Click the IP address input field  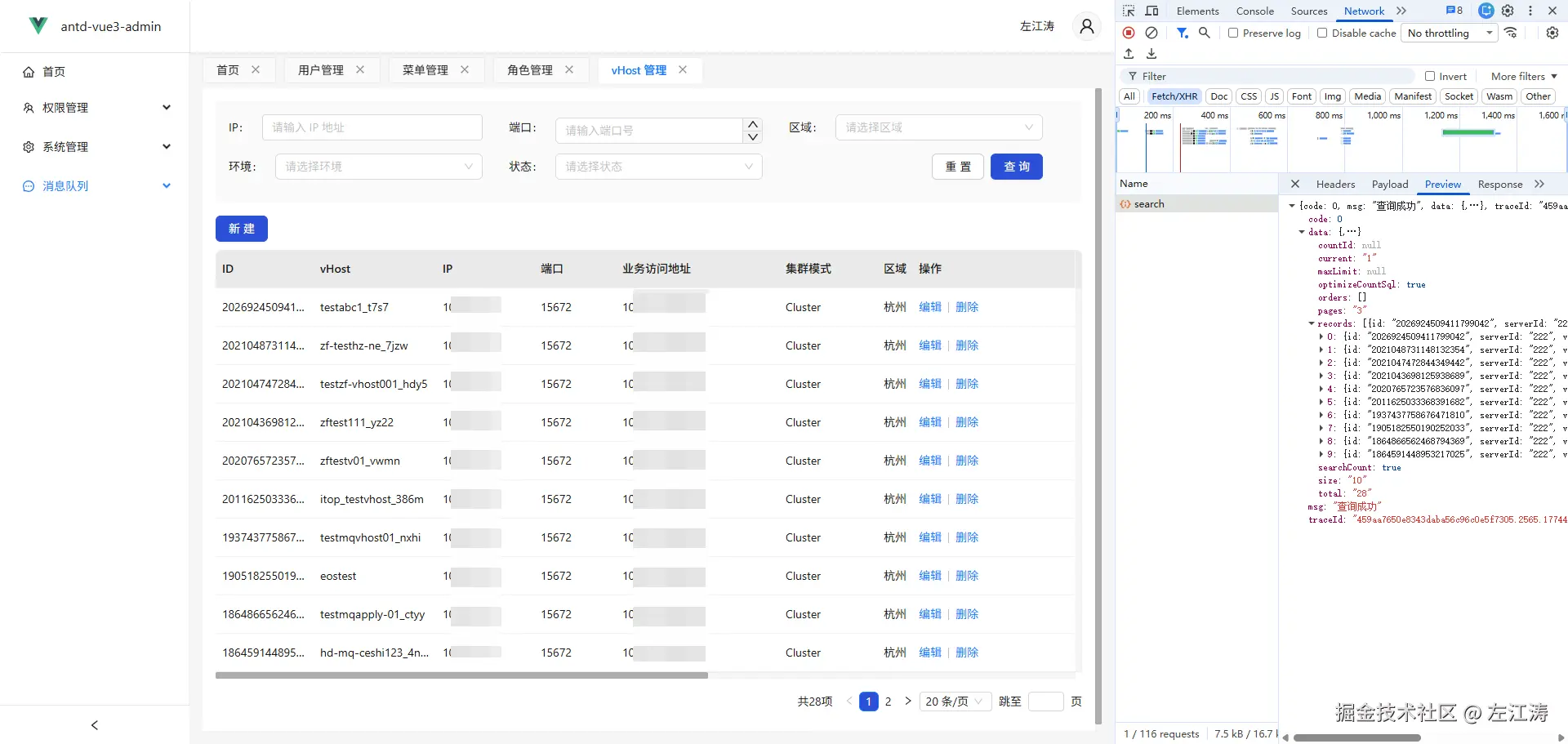(372, 127)
